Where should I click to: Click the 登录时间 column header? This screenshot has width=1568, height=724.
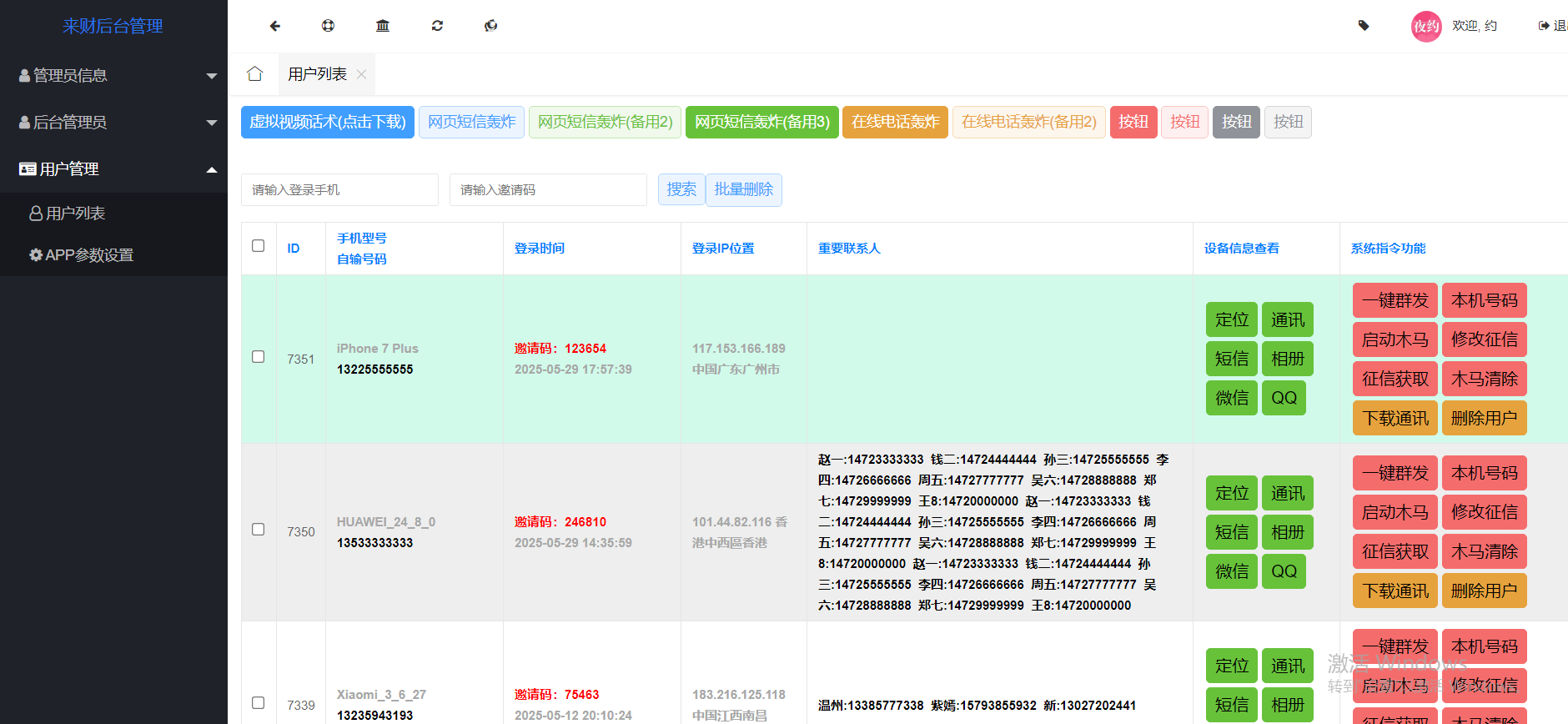[x=540, y=249]
